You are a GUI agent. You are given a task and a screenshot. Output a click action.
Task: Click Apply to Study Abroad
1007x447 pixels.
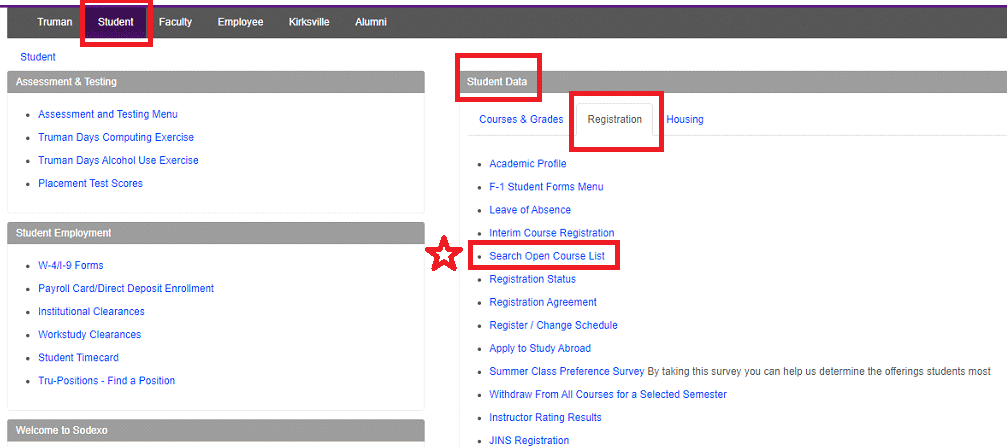(540, 349)
